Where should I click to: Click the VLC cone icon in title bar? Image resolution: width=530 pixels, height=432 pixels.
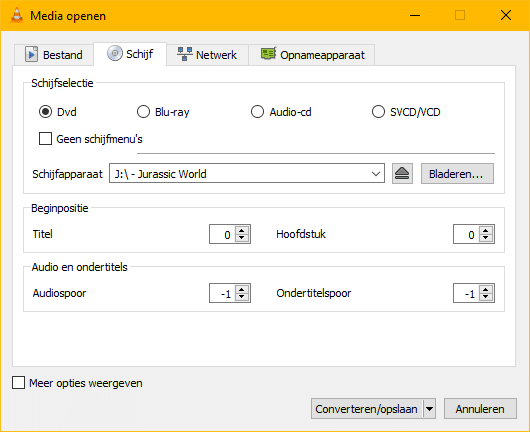click(x=17, y=16)
